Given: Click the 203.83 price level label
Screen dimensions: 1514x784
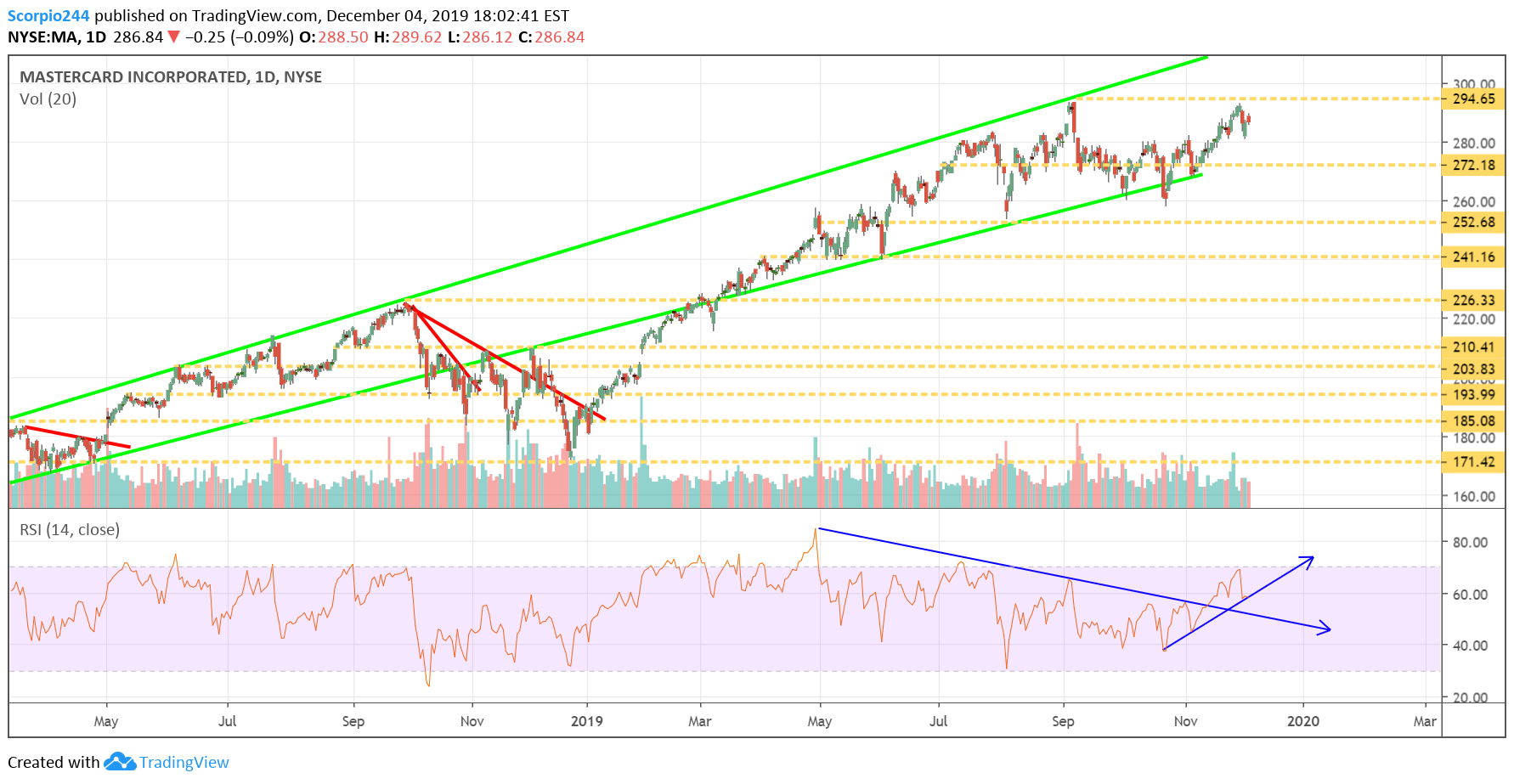Looking at the screenshot, I should pos(1473,369).
